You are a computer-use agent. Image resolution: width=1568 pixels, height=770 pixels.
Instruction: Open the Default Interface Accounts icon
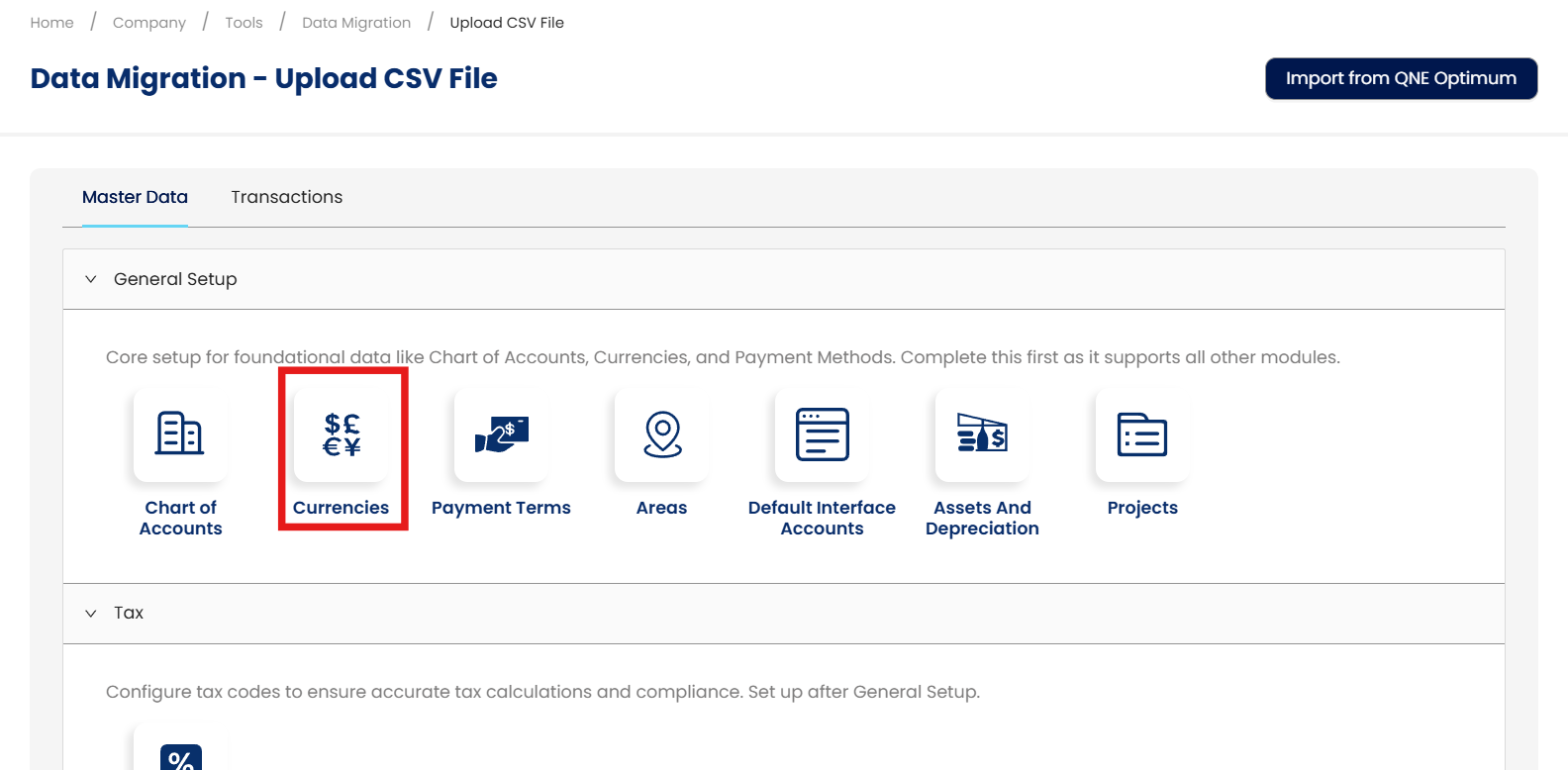coord(823,434)
